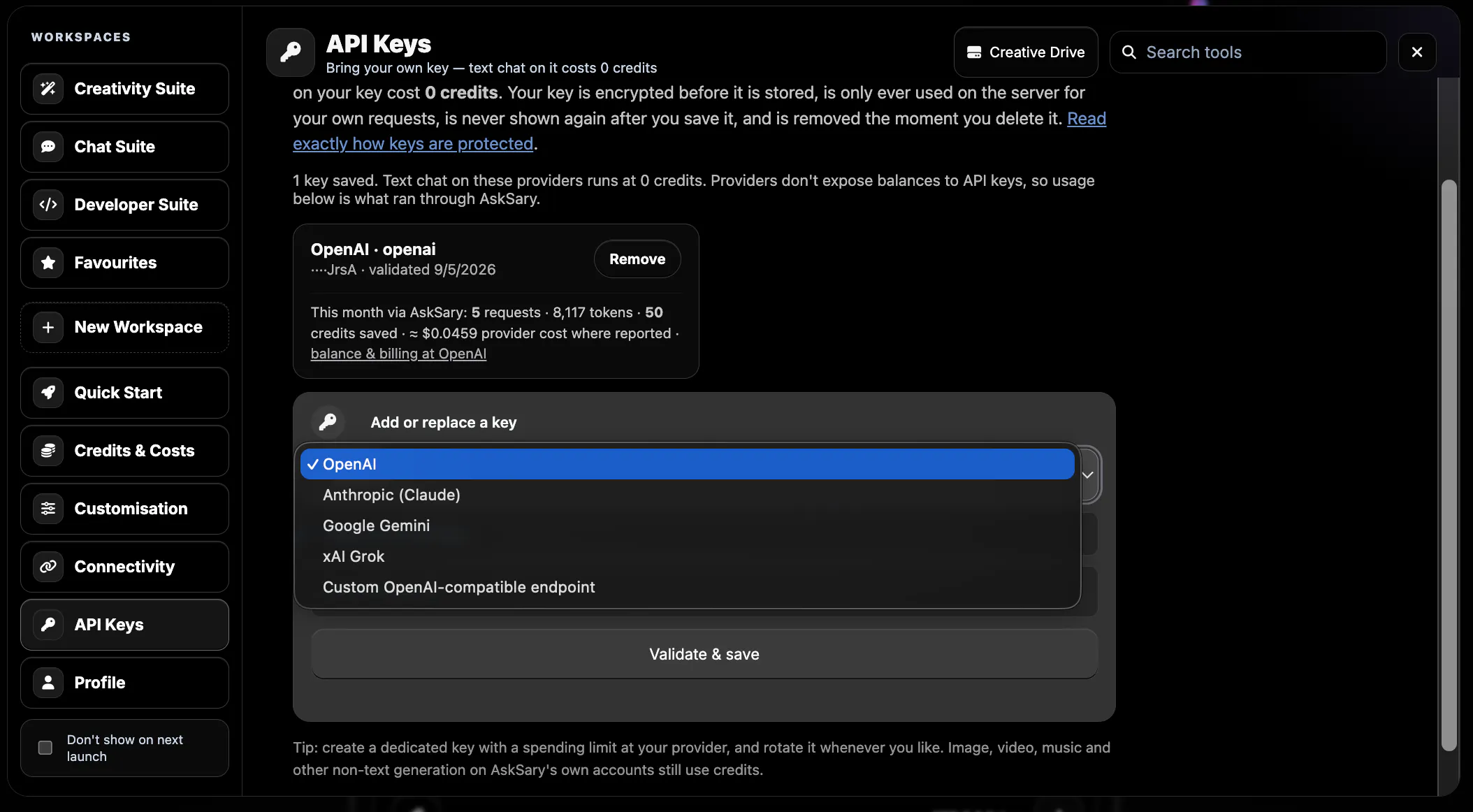Close the panel with the X button

click(x=1417, y=52)
